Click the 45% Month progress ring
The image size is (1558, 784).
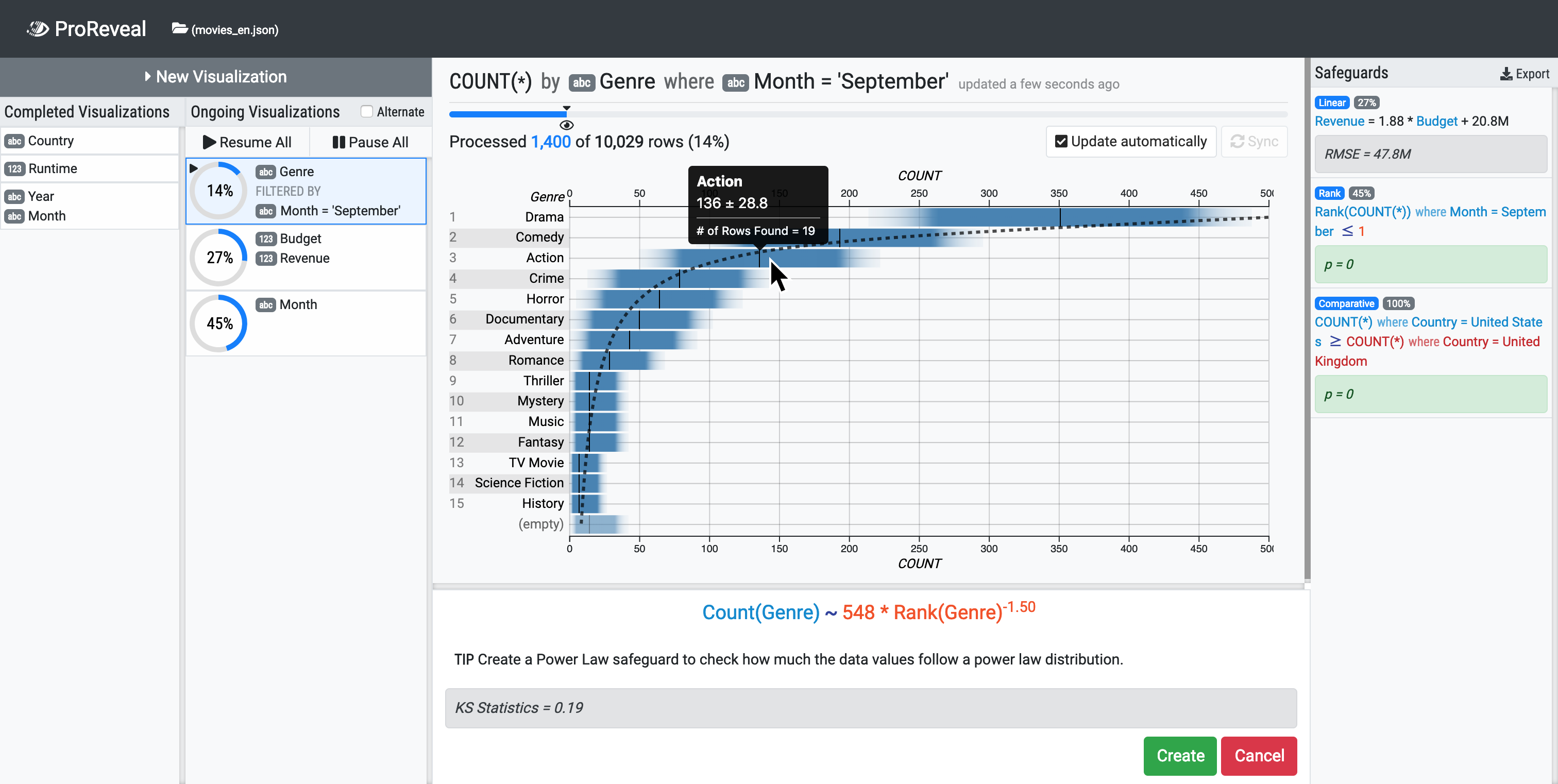[219, 323]
